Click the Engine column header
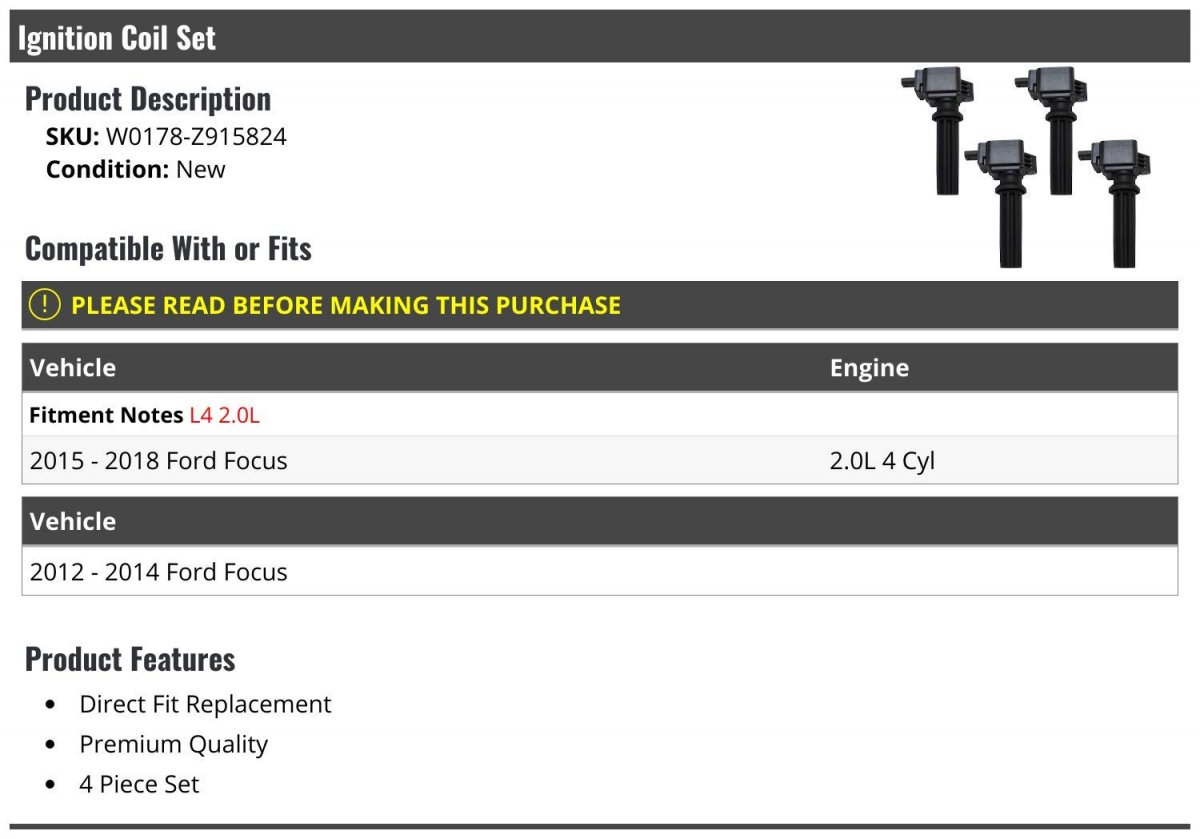 [x=869, y=367]
